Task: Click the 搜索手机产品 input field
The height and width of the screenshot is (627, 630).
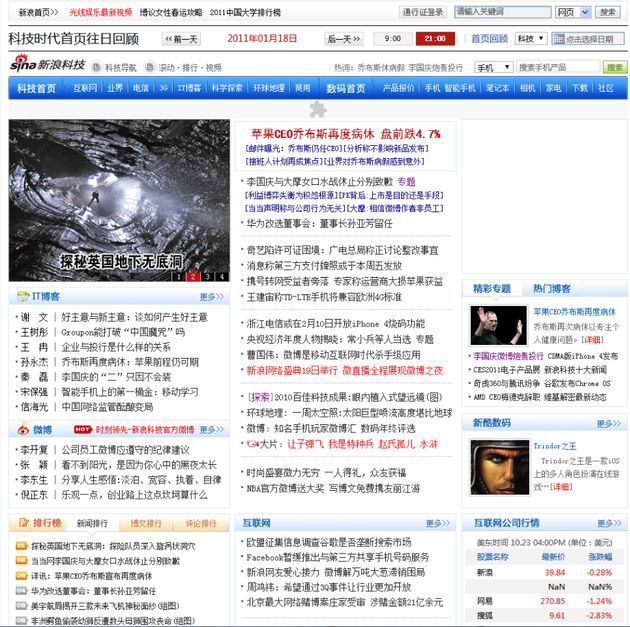Action: pos(558,67)
